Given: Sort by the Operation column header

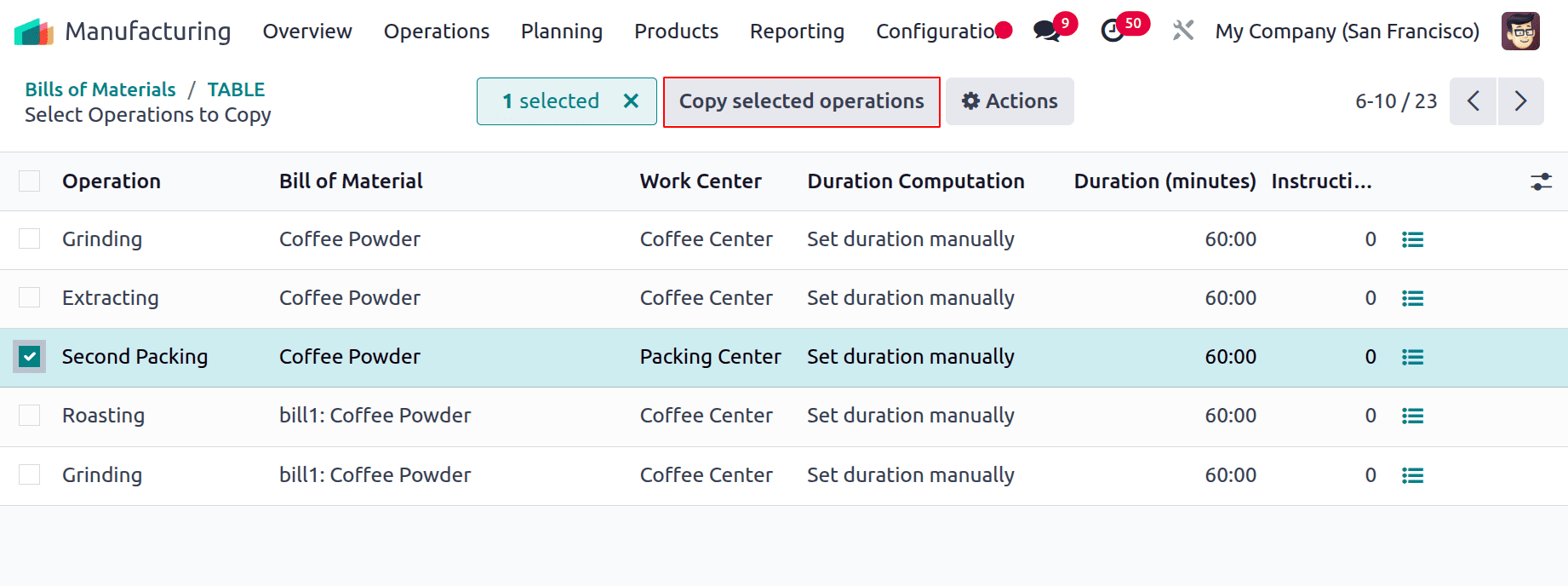Looking at the screenshot, I should 112,181.
